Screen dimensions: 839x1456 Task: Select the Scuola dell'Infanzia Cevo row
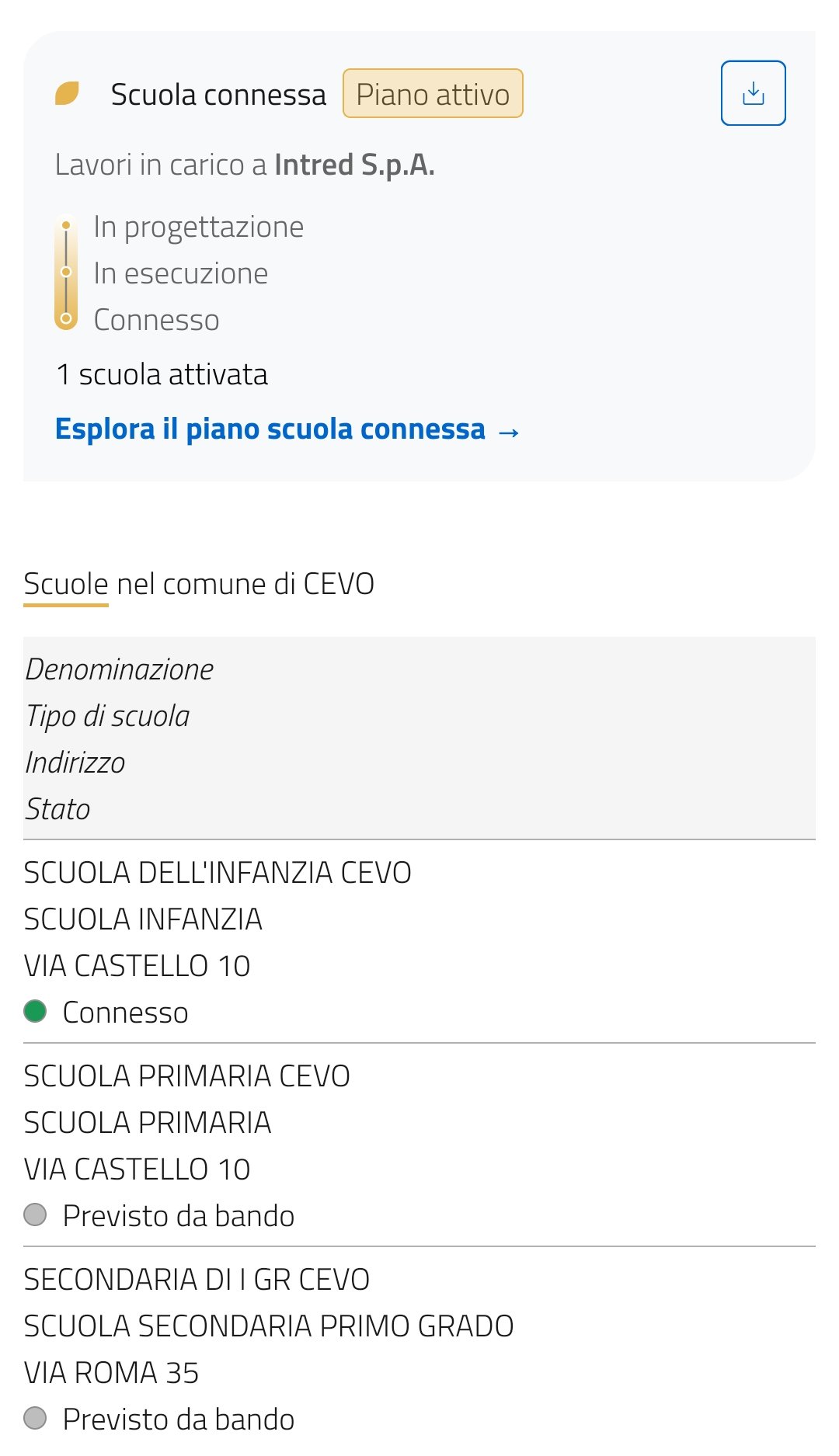[218, 873]
